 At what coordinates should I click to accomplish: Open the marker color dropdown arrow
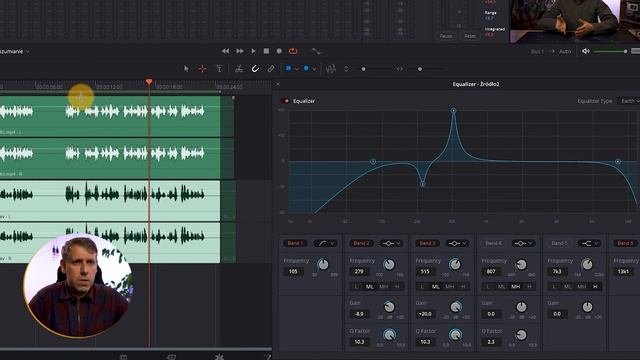click(314, 69)
